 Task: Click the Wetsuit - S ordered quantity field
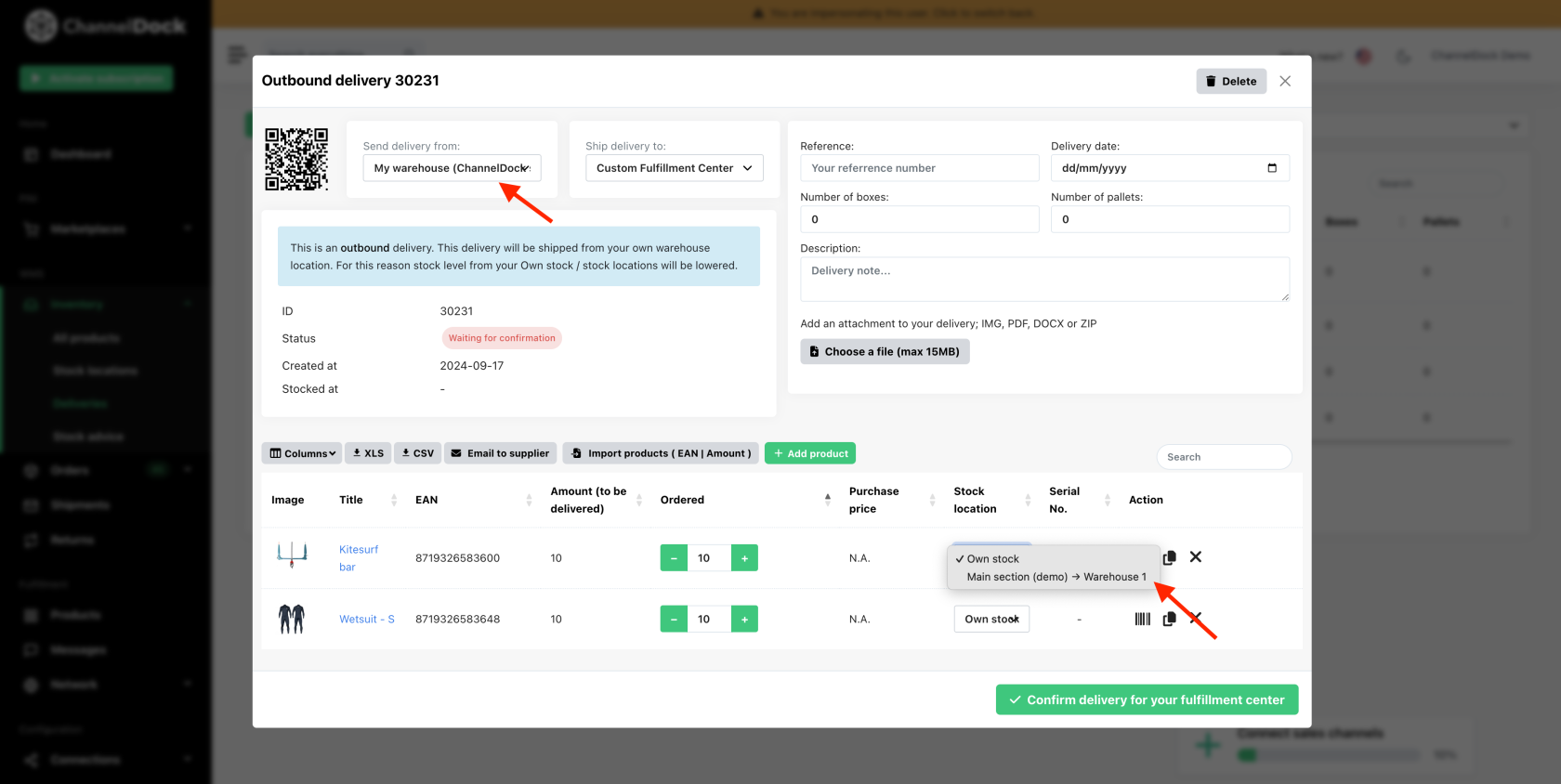(709, 619)
